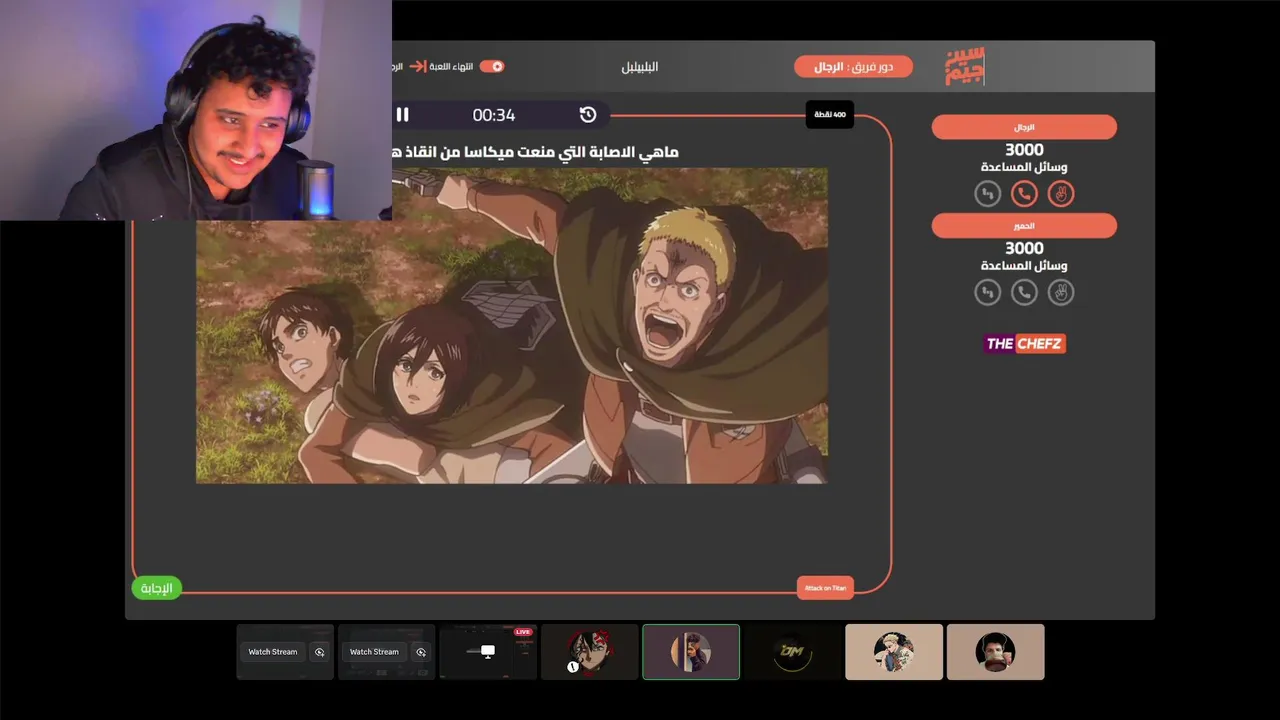Click الرجال team's 3000 score
Image resolution: width=1280 pixels, height=720 pixels.
[1024, 150]
